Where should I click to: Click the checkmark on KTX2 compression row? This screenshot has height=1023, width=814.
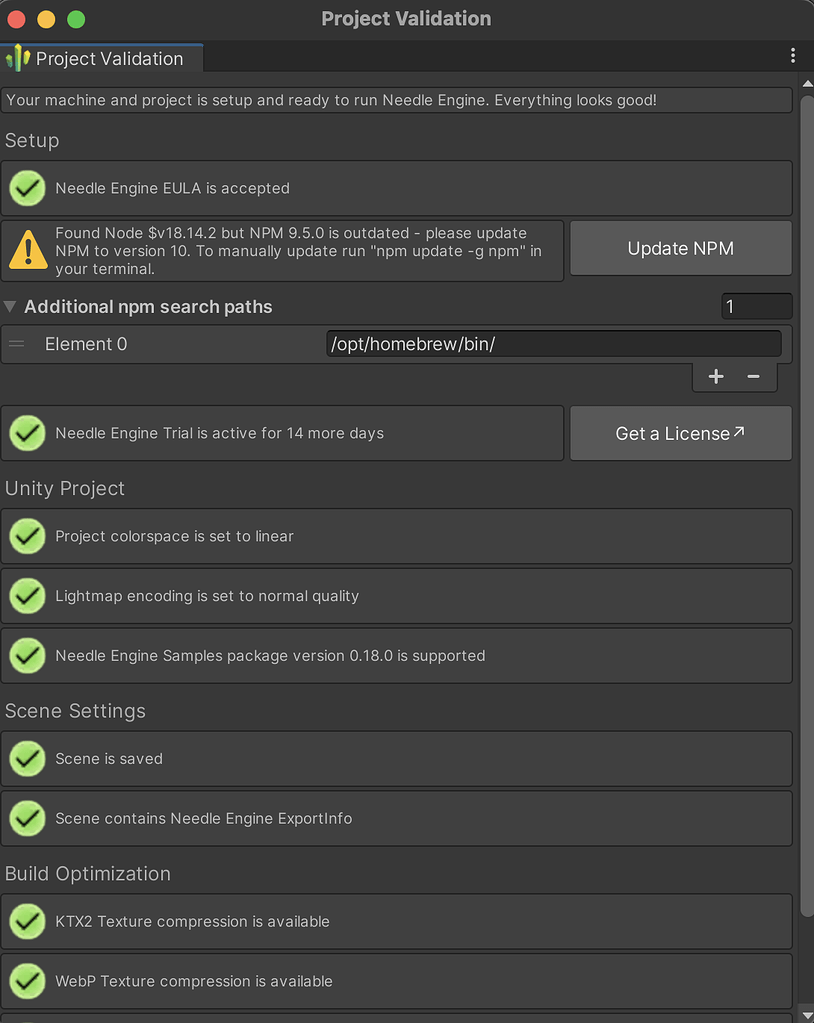coord(27,921)
